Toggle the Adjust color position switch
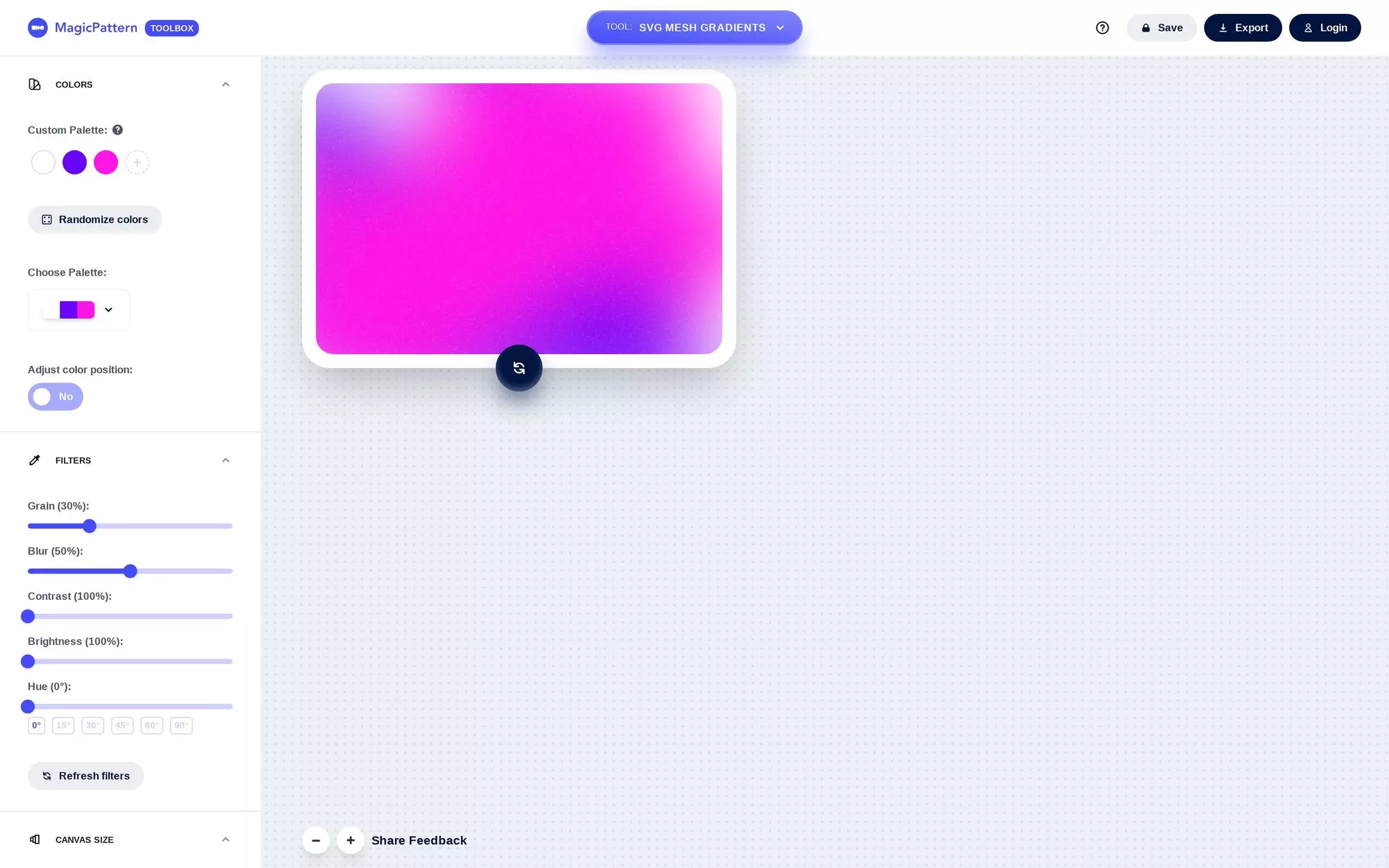Viewport: 1389px width, 868px height. tap(55, 396)
